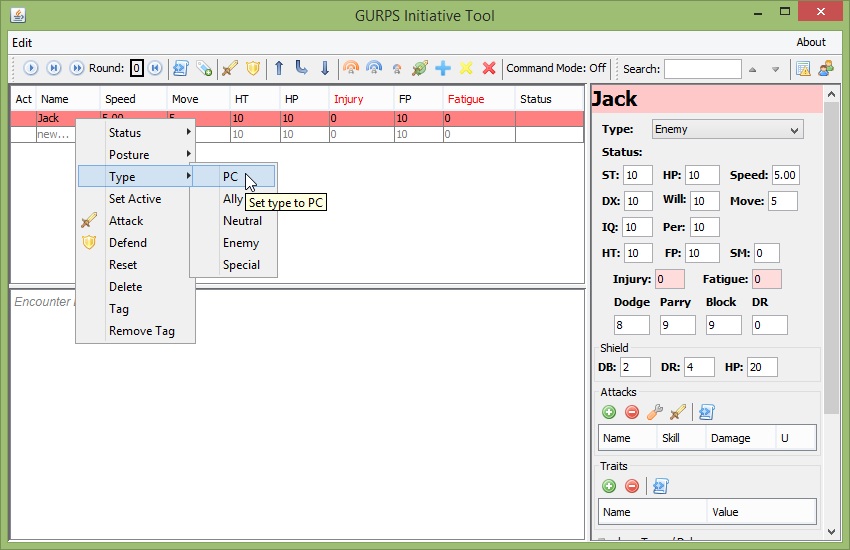Remove an attack with red minus in Attacks
Viewport: 850px width, 550px height.
coord(632,412)
